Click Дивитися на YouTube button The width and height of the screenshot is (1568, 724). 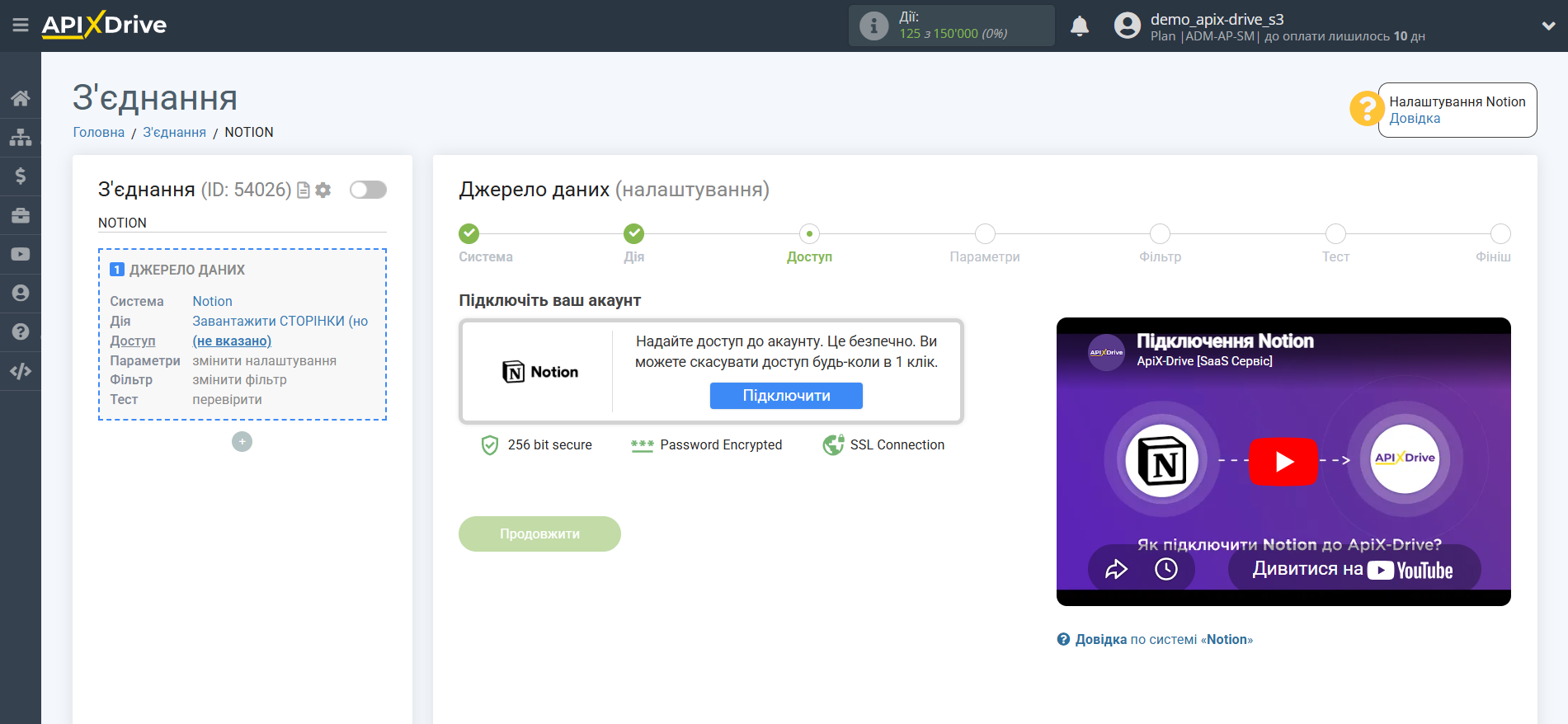[x=1354, y=569]
